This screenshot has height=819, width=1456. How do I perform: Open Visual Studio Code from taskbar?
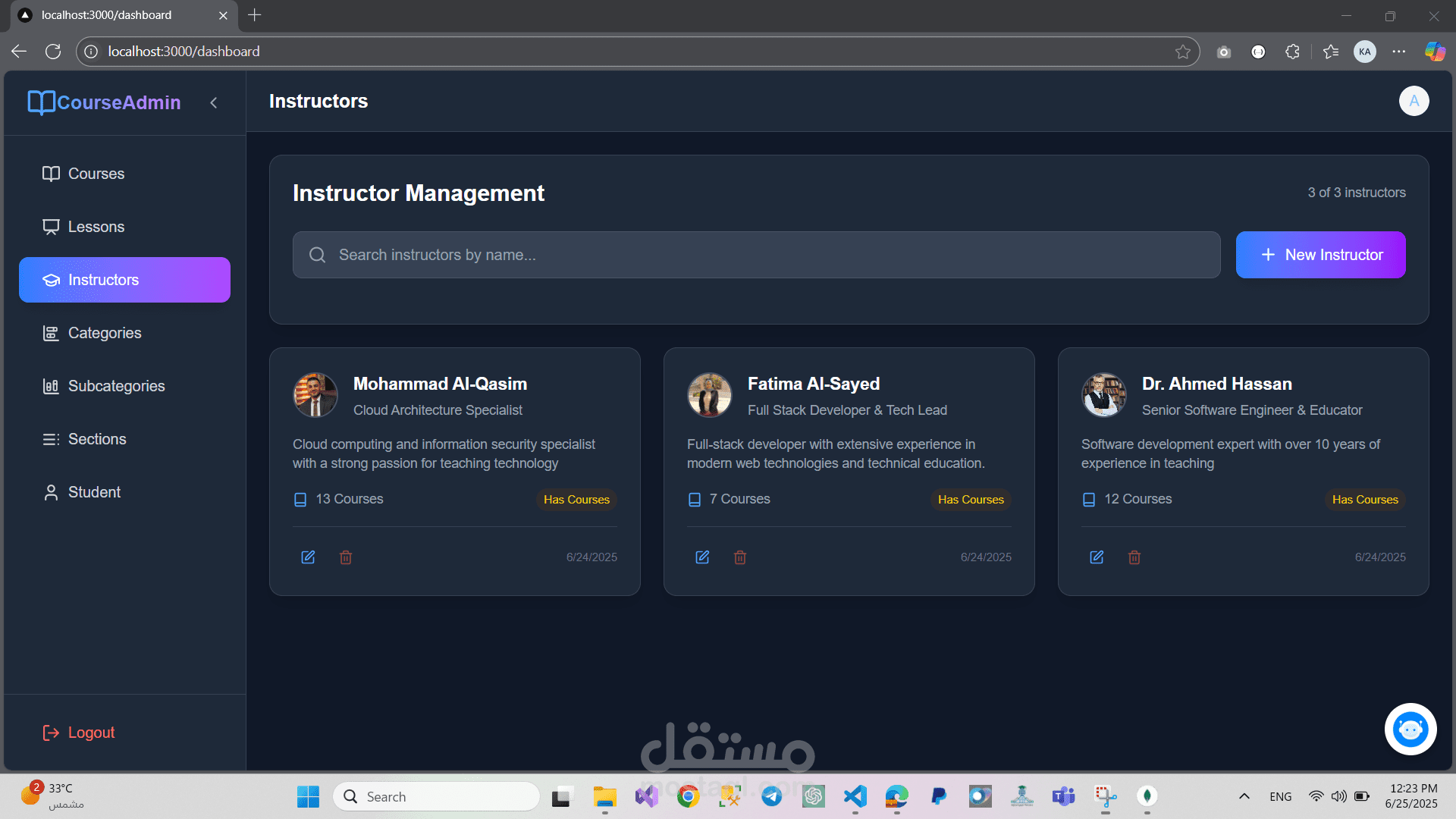pyautogui.click(x=855, y=796)
